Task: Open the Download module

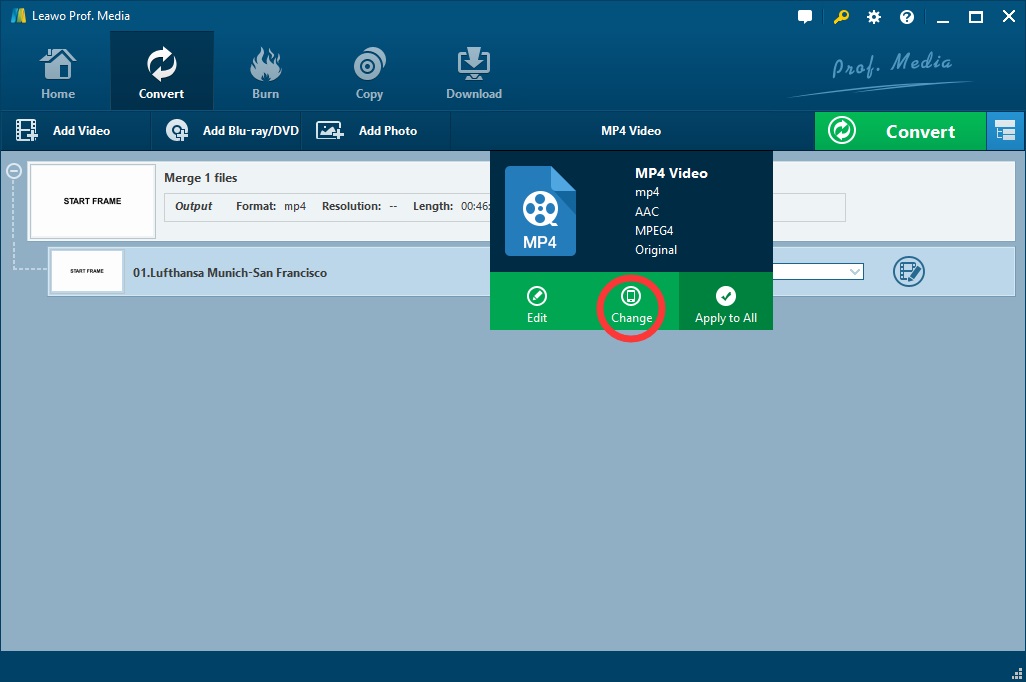Action: click(474, 73)
